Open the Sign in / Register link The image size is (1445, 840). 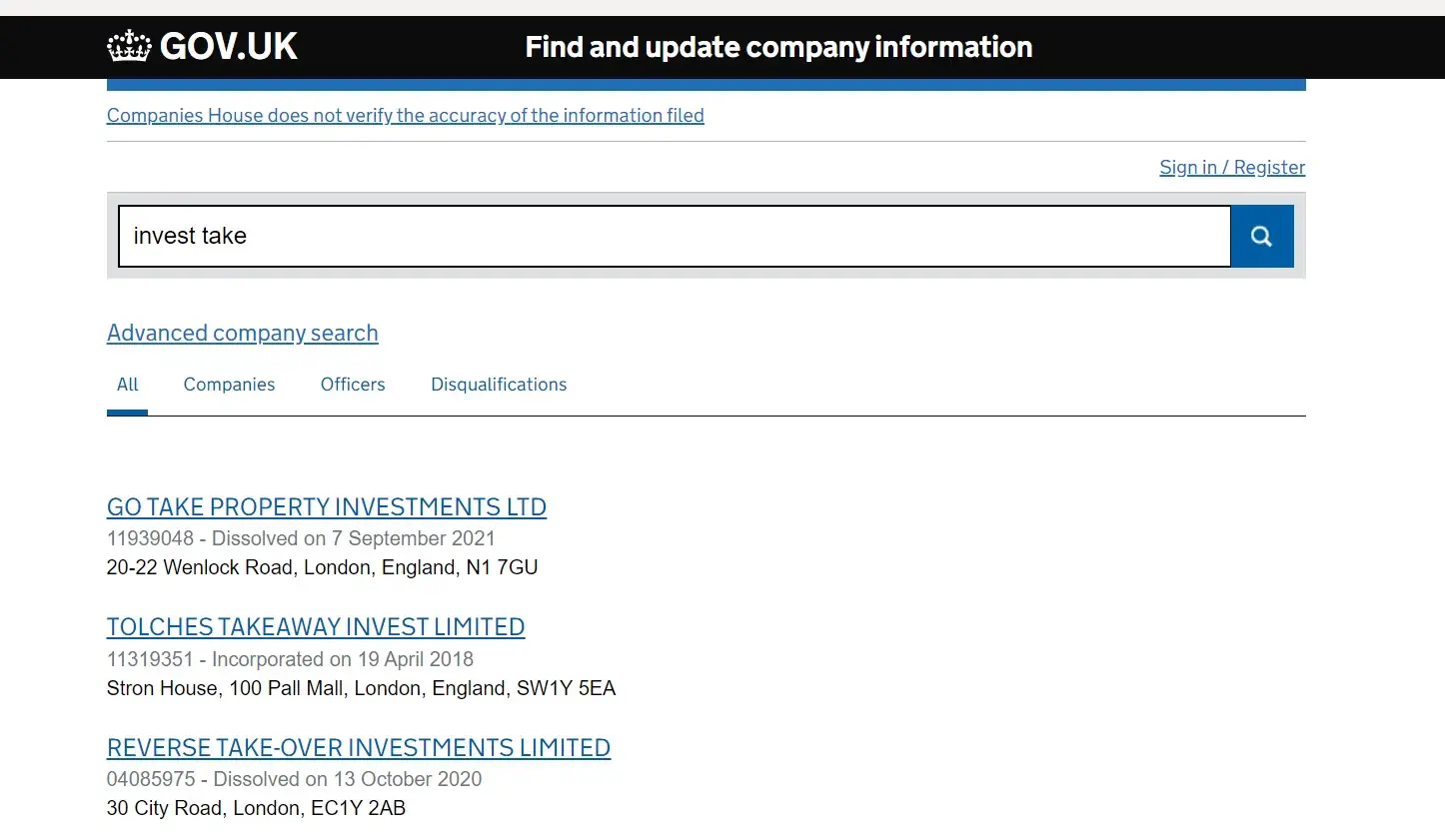(x=1232, y=167)
